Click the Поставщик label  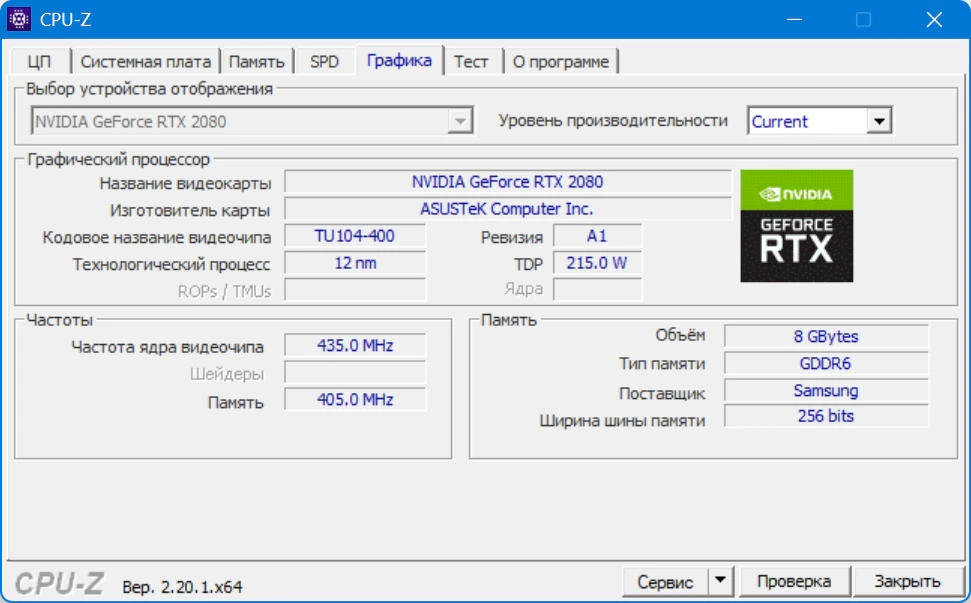point(662,394)
